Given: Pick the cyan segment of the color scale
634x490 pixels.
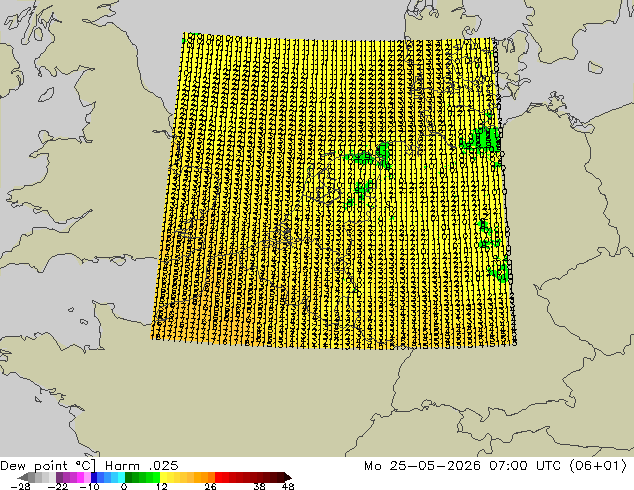Looking at the screenshot, I should tap(121, 477).
